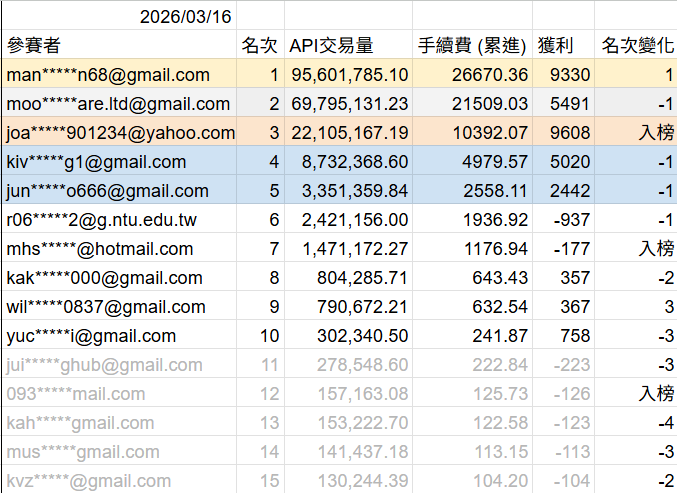The image size is (677, 493).
Task: Click the 名次 column header
Action: (259, 45)
